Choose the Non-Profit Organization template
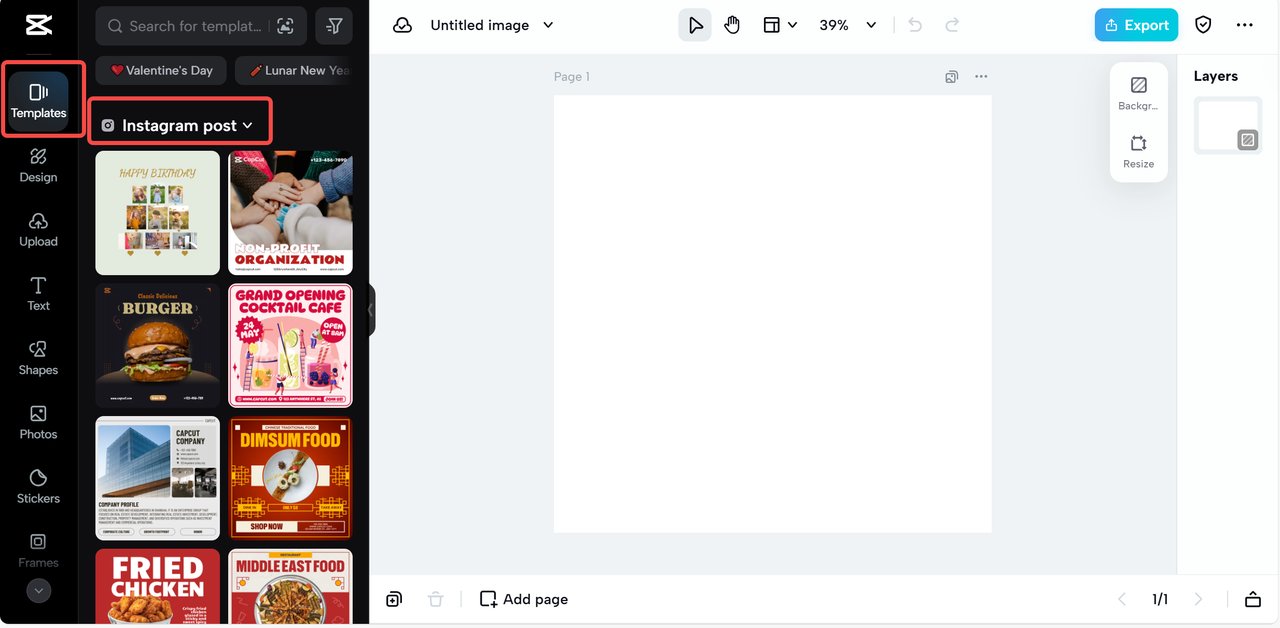This screenshot has height=628, width=1280. [x=290, y=213]
